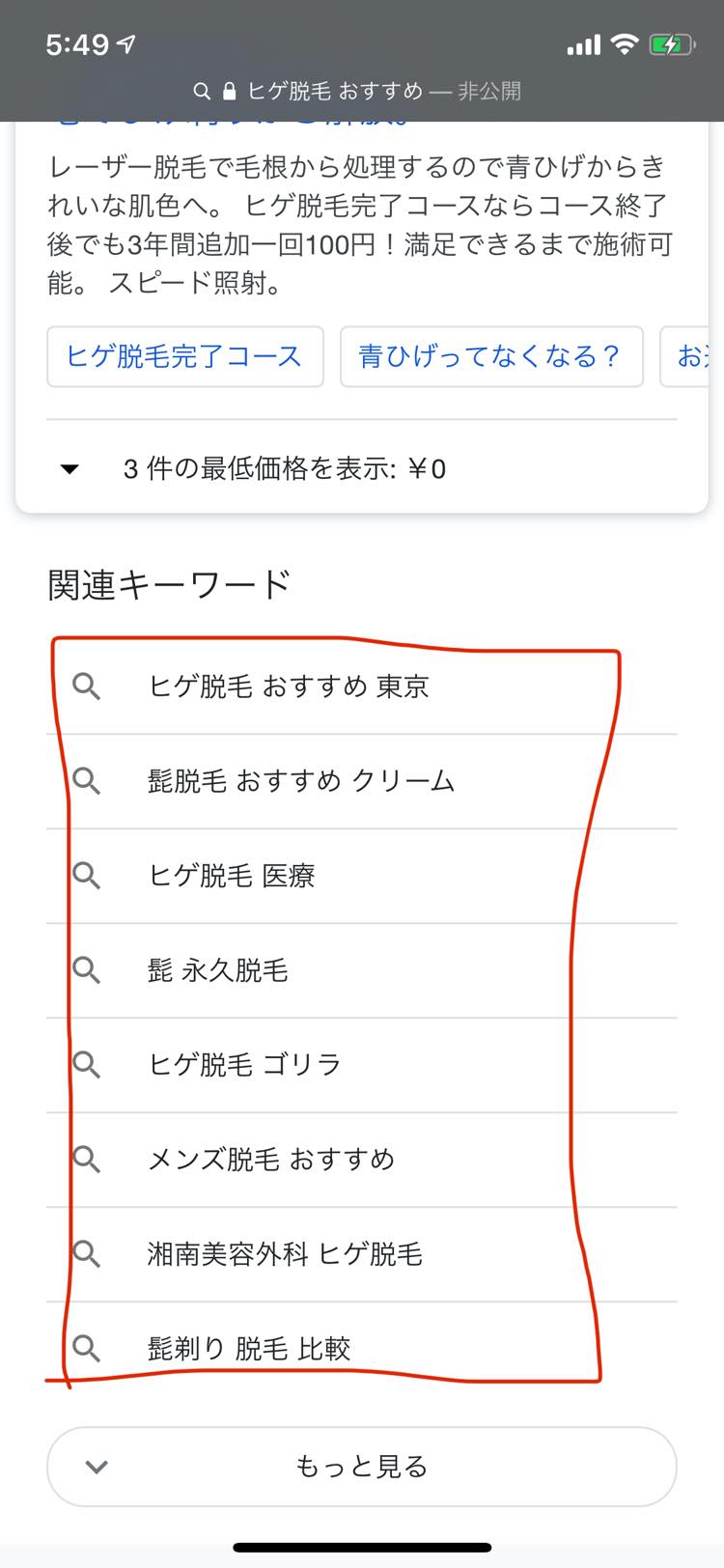Viewport: 724px width, 1568px height.
Task: Expand the 3 件の最低価格を表示 triangle
Action: (x=70, y=469)
